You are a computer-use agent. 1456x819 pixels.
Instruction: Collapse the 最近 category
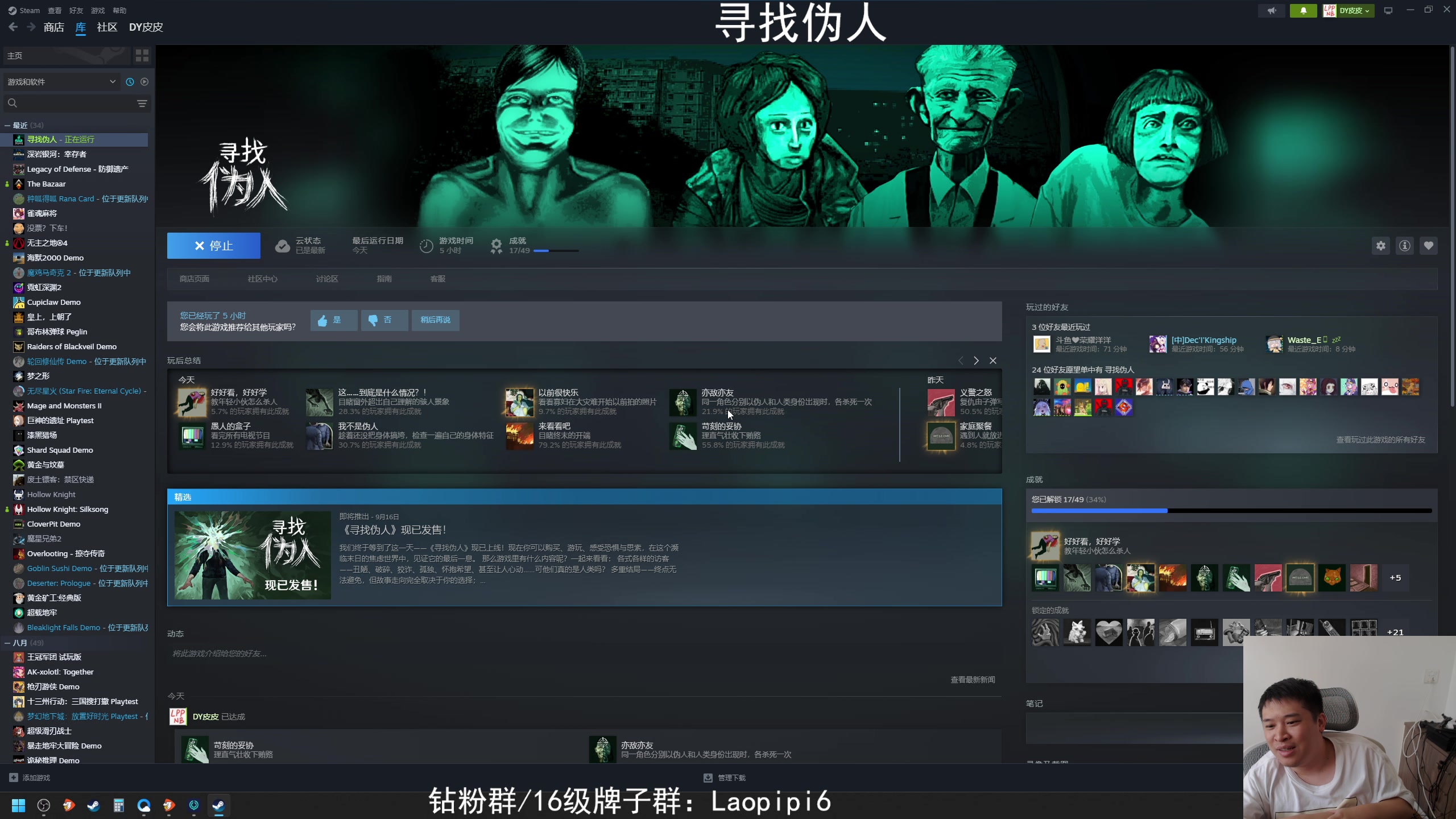pos(7,125)
